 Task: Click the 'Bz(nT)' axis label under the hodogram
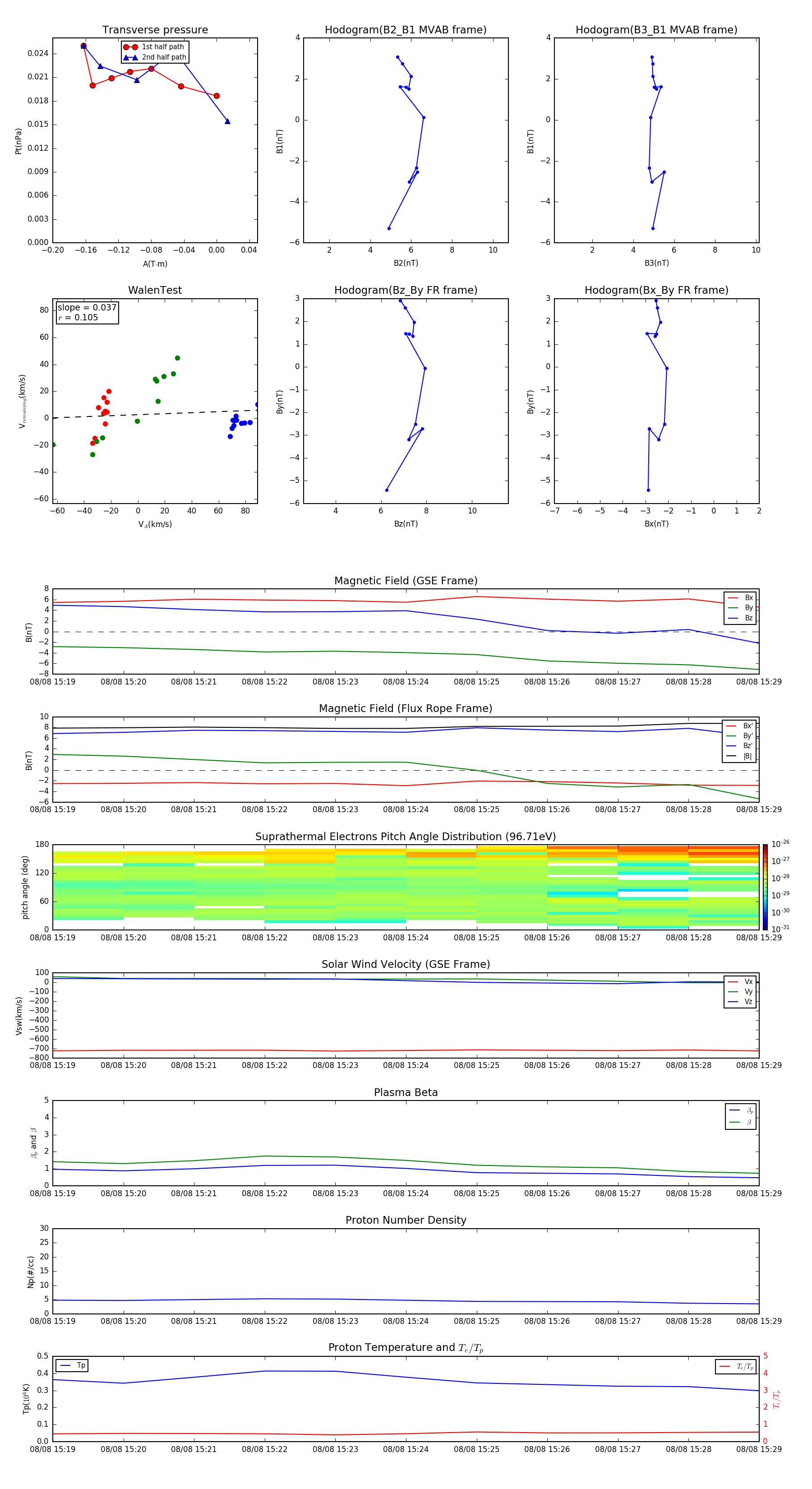pyautogui.click(x=406, y=524)
